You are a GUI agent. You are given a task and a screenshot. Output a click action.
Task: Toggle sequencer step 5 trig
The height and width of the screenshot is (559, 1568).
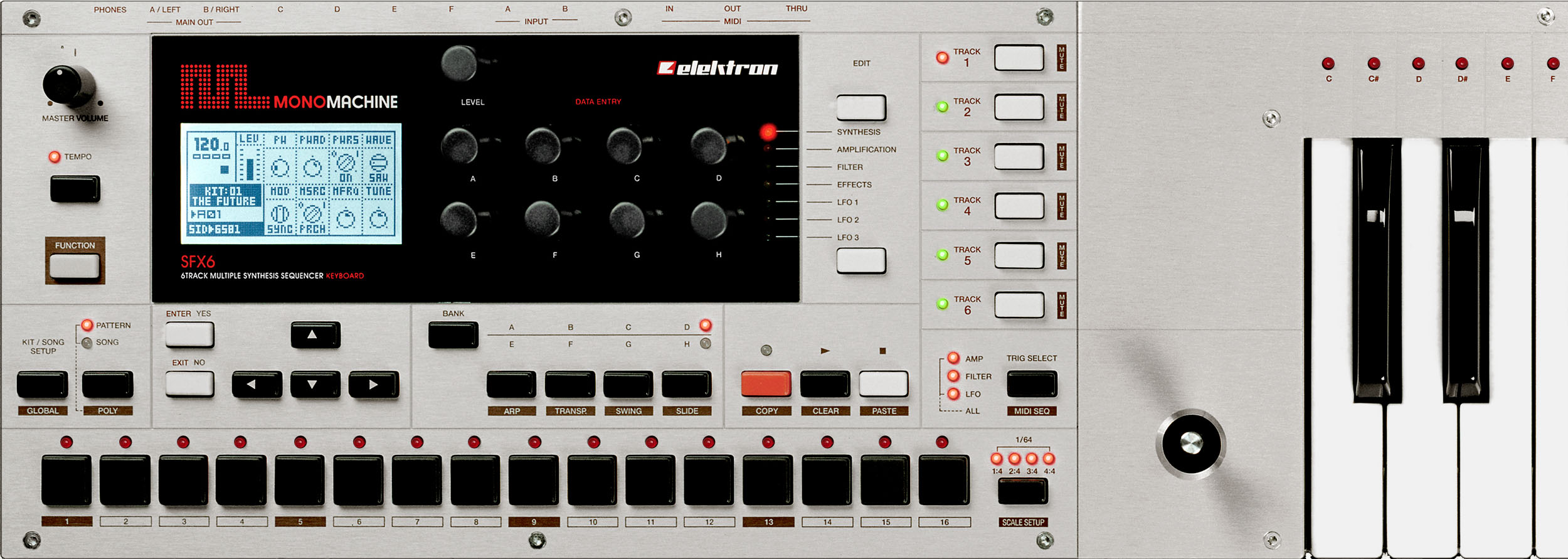coord(300,481)
